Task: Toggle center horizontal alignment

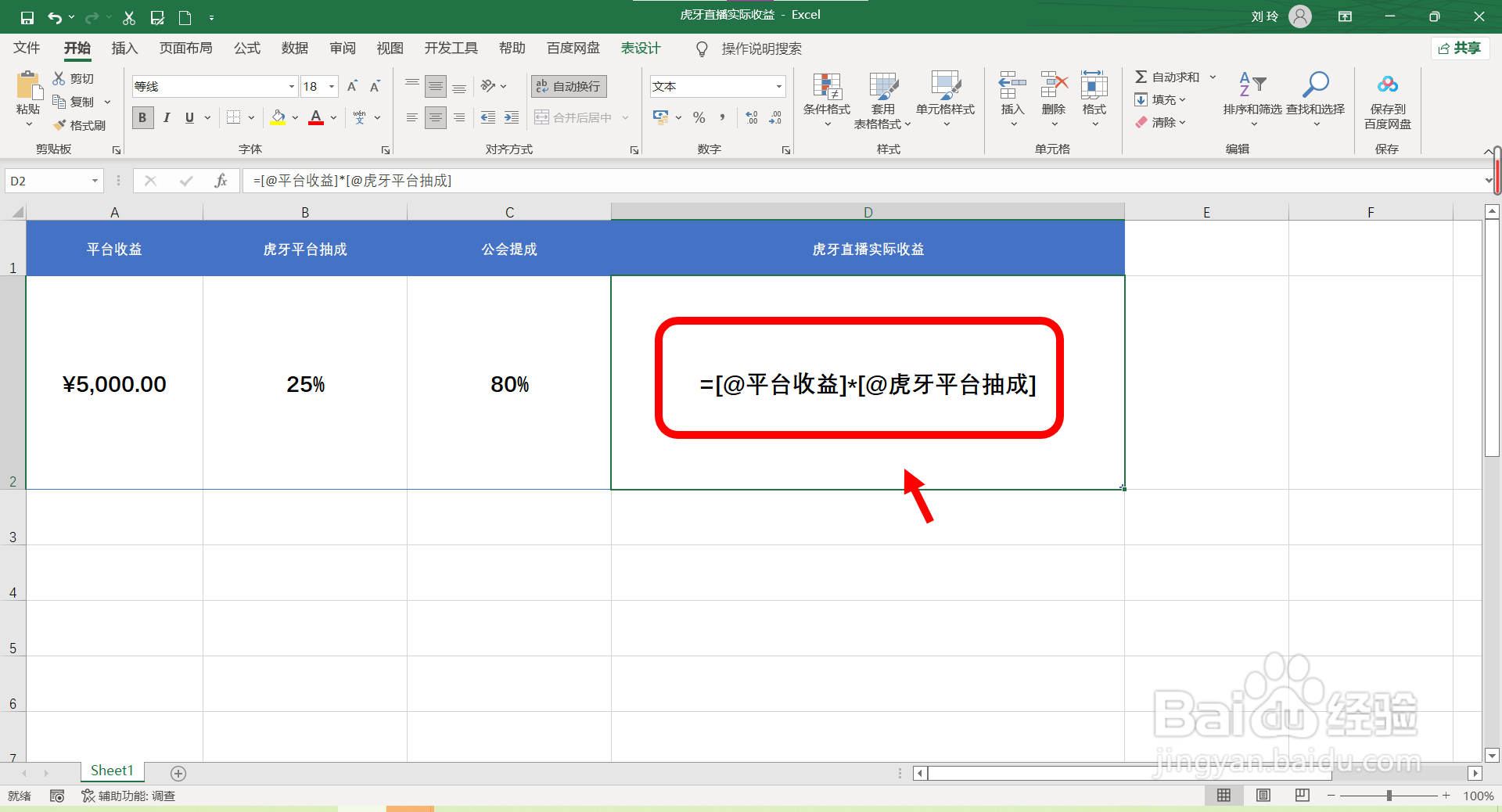Action: pos(436,117)
